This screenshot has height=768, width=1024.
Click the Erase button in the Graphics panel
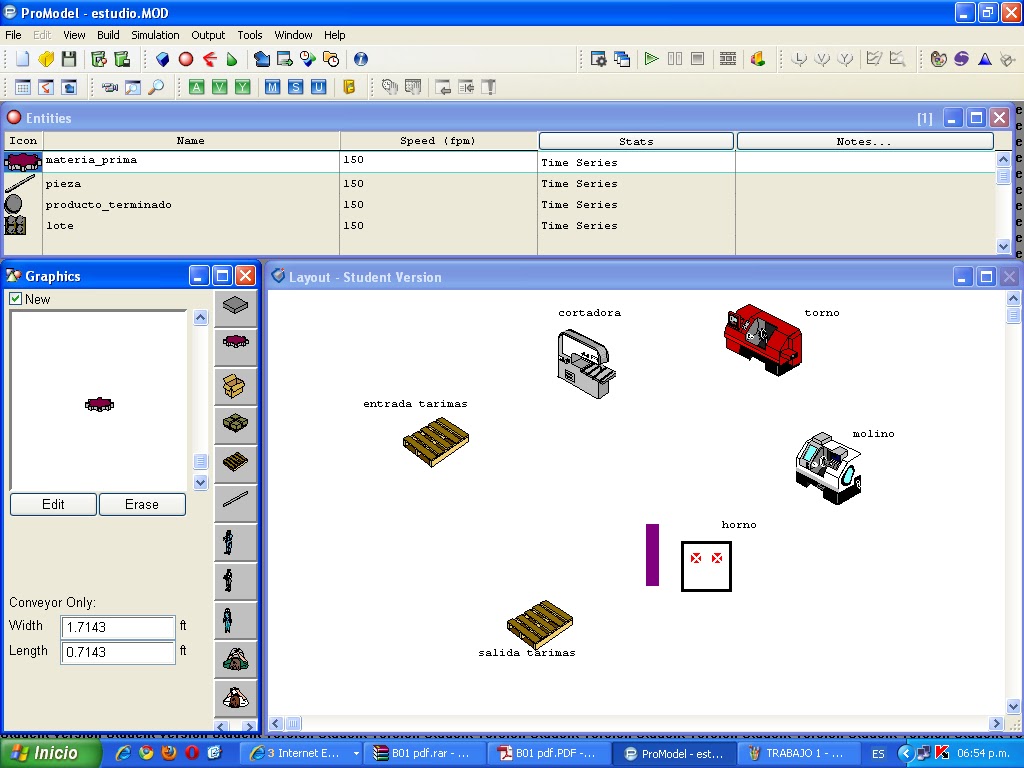pyautogui.click(x=142, y=504)
